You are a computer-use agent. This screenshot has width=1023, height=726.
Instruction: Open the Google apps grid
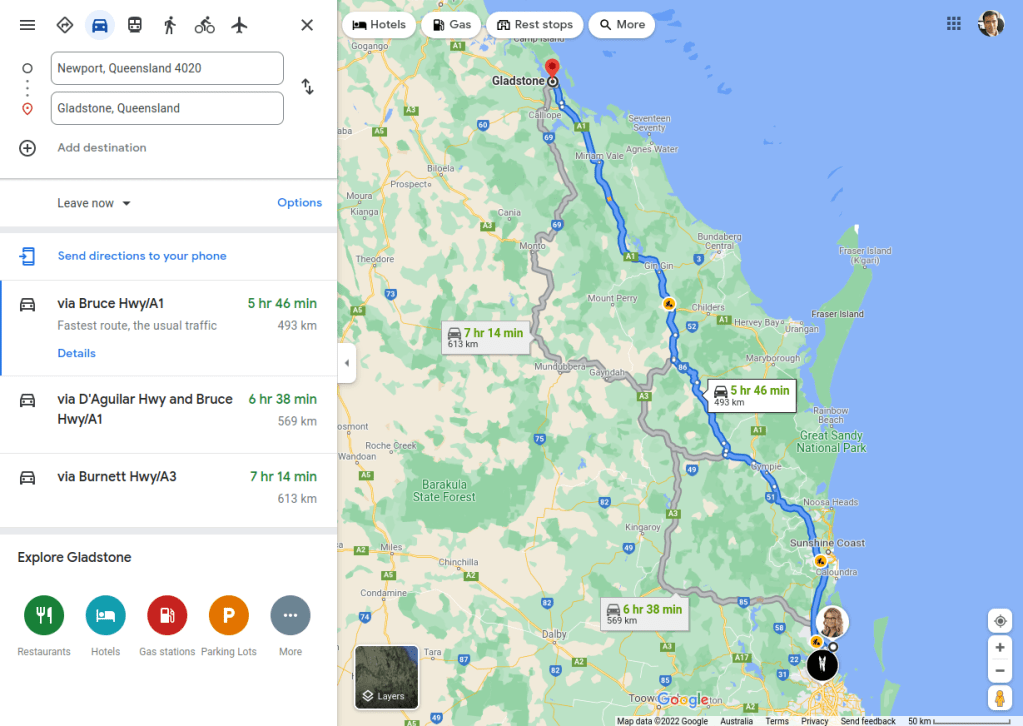click(x=954, y=24)
